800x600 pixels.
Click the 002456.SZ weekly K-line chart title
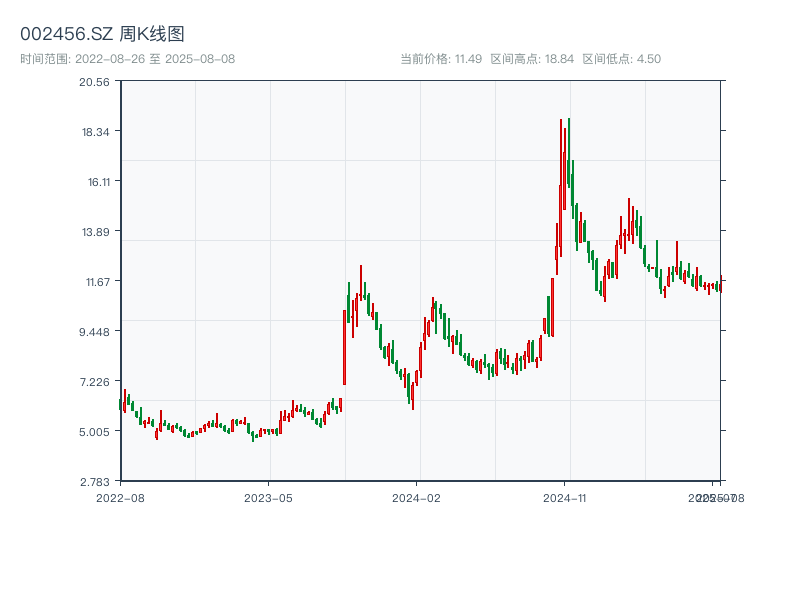click(102, 35)
